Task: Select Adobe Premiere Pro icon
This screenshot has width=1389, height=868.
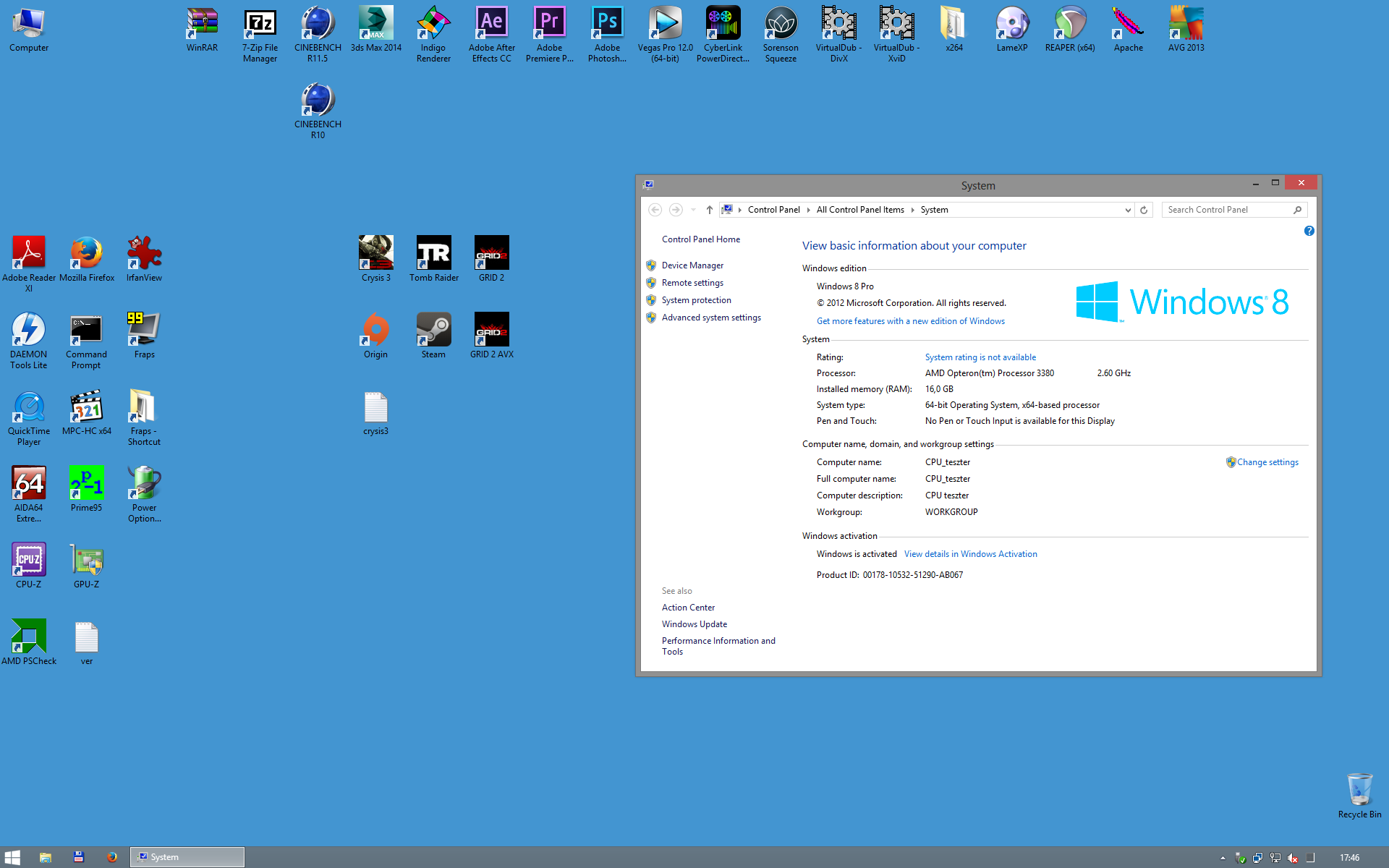Action: pos(549,35)
